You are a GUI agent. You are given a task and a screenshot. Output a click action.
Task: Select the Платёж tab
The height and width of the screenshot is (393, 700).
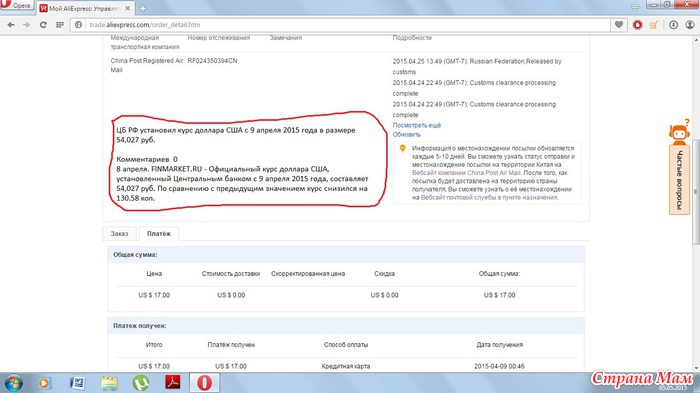click(158, 234)
